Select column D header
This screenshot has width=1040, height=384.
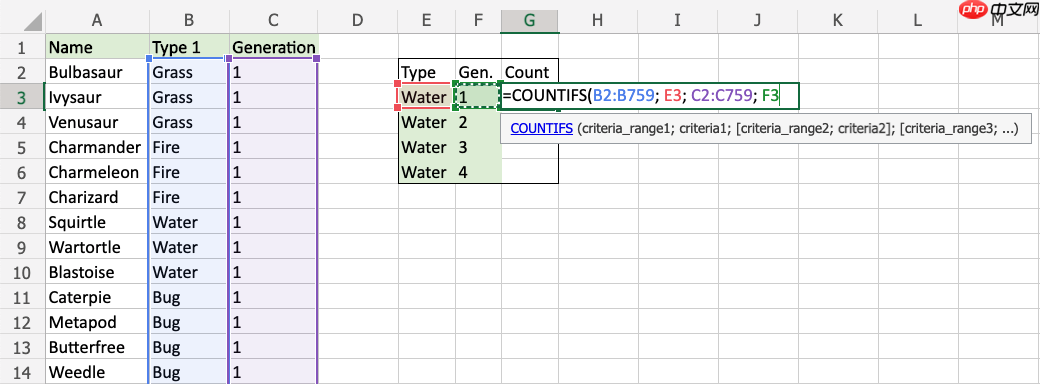[x=358, y=21]
